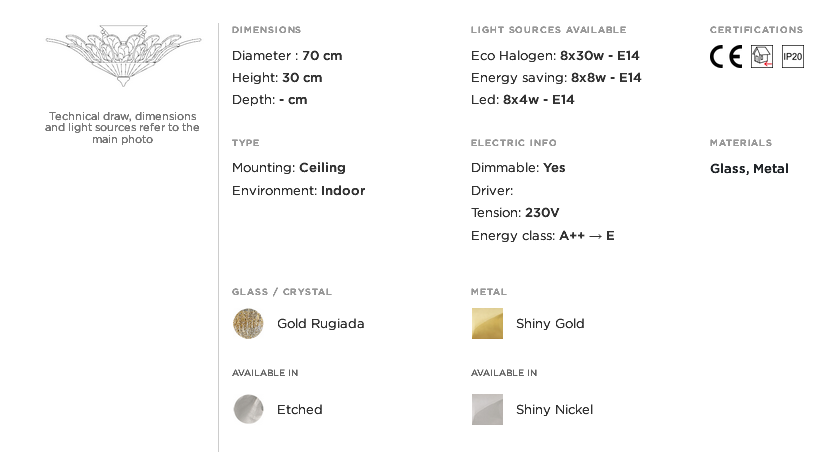Click the IP20 rating icon
836x459 pixels.
(x=793, y=57)
